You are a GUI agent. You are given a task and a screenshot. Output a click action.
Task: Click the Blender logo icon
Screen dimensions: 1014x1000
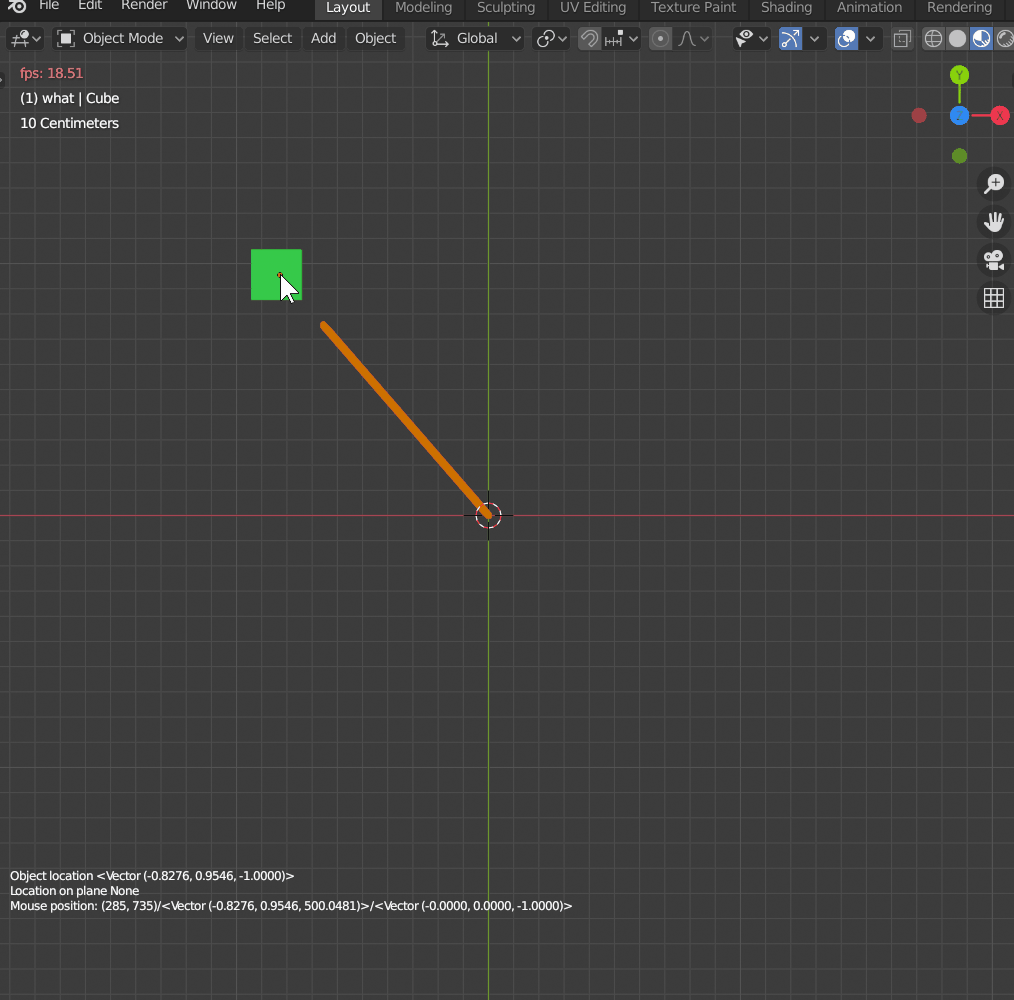(16, 6)
